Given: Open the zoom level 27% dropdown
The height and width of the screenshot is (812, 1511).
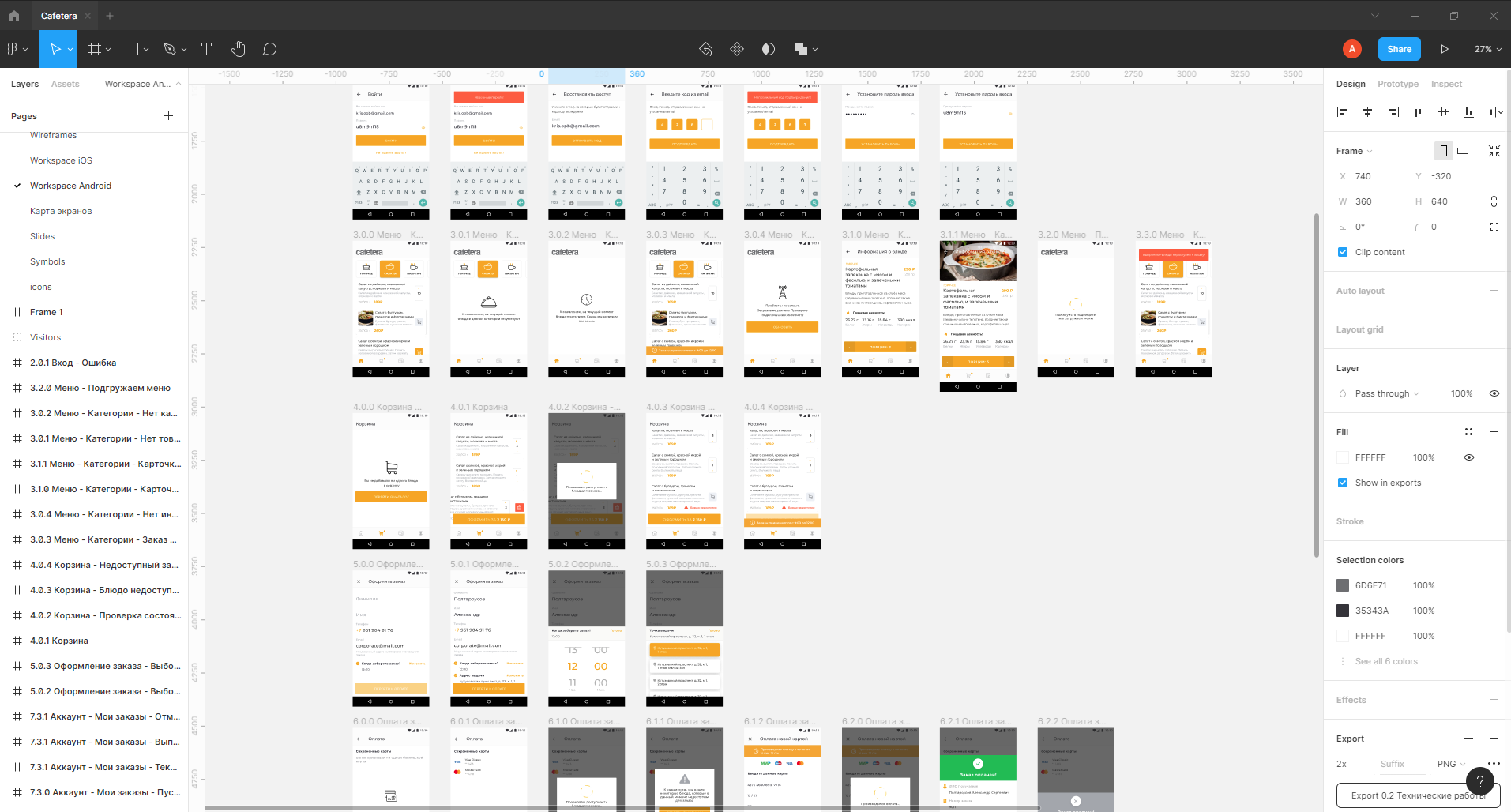Looking at the screenshot, I should (1487, 49).
